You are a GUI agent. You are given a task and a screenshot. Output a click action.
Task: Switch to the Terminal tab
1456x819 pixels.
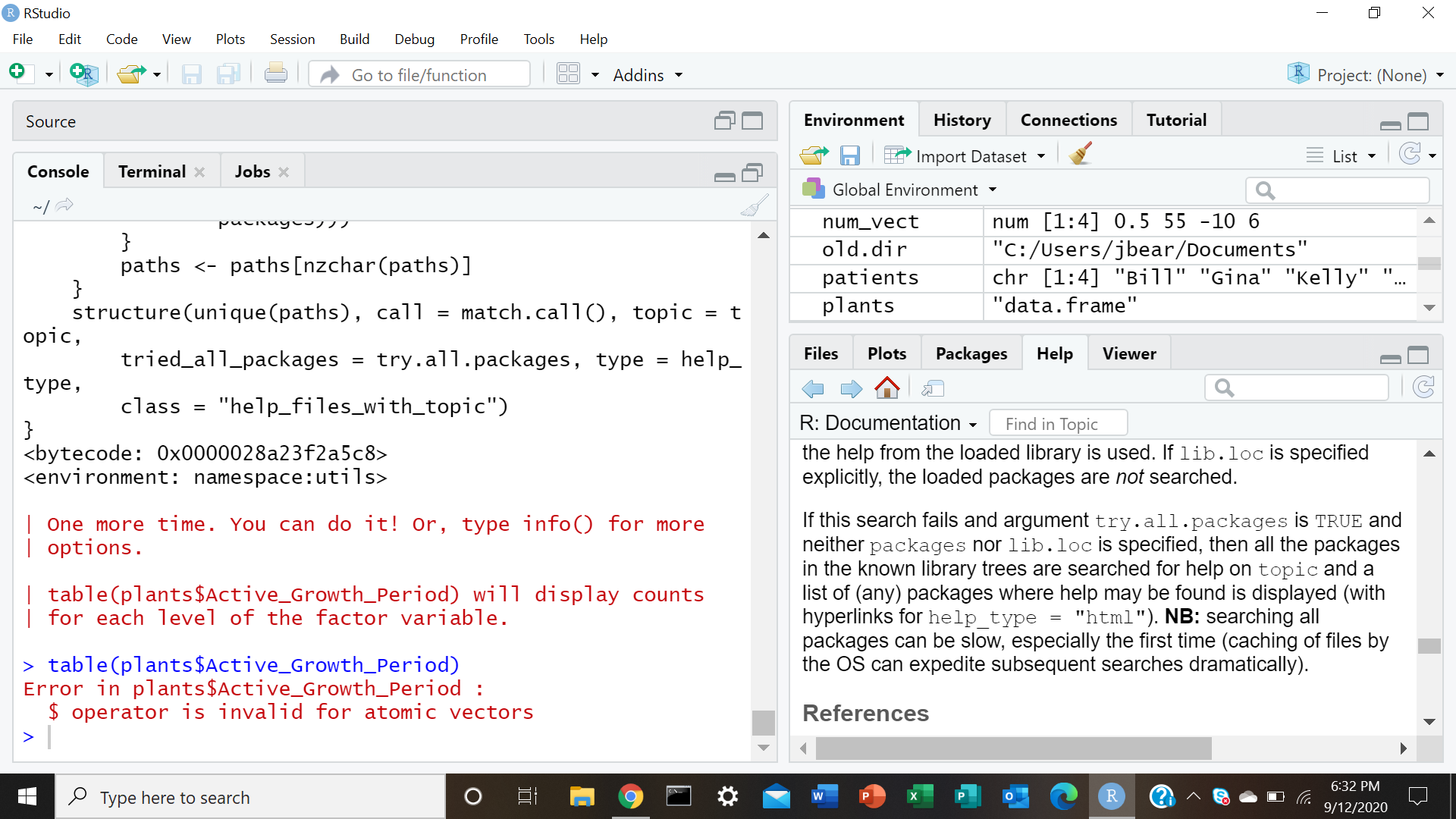click(151, 171)
